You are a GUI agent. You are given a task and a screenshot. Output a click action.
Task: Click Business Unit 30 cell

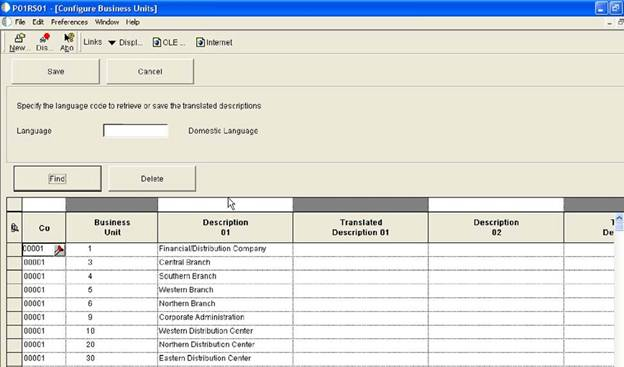(112, 358)
